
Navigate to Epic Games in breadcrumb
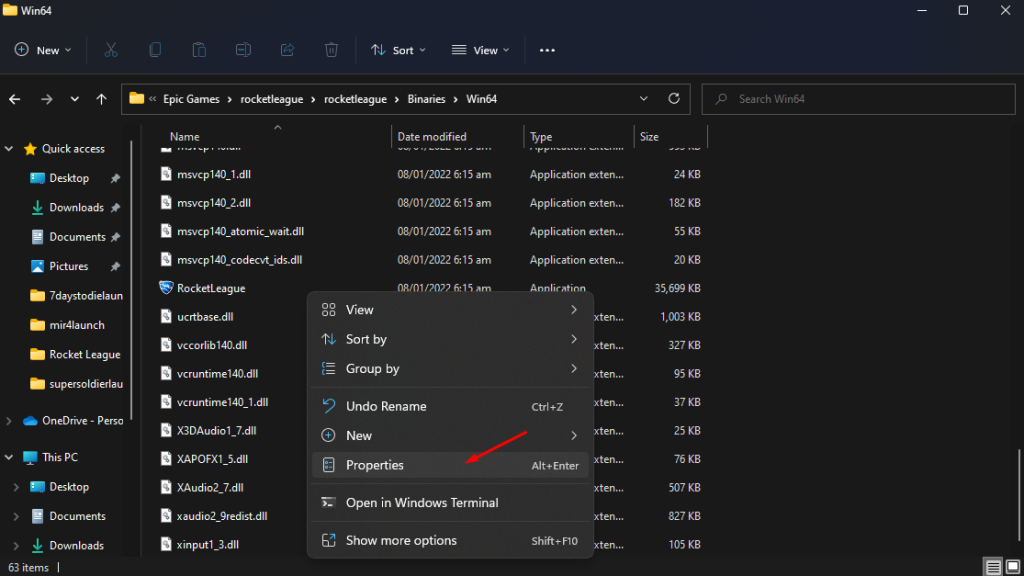[x=191, y=99]
